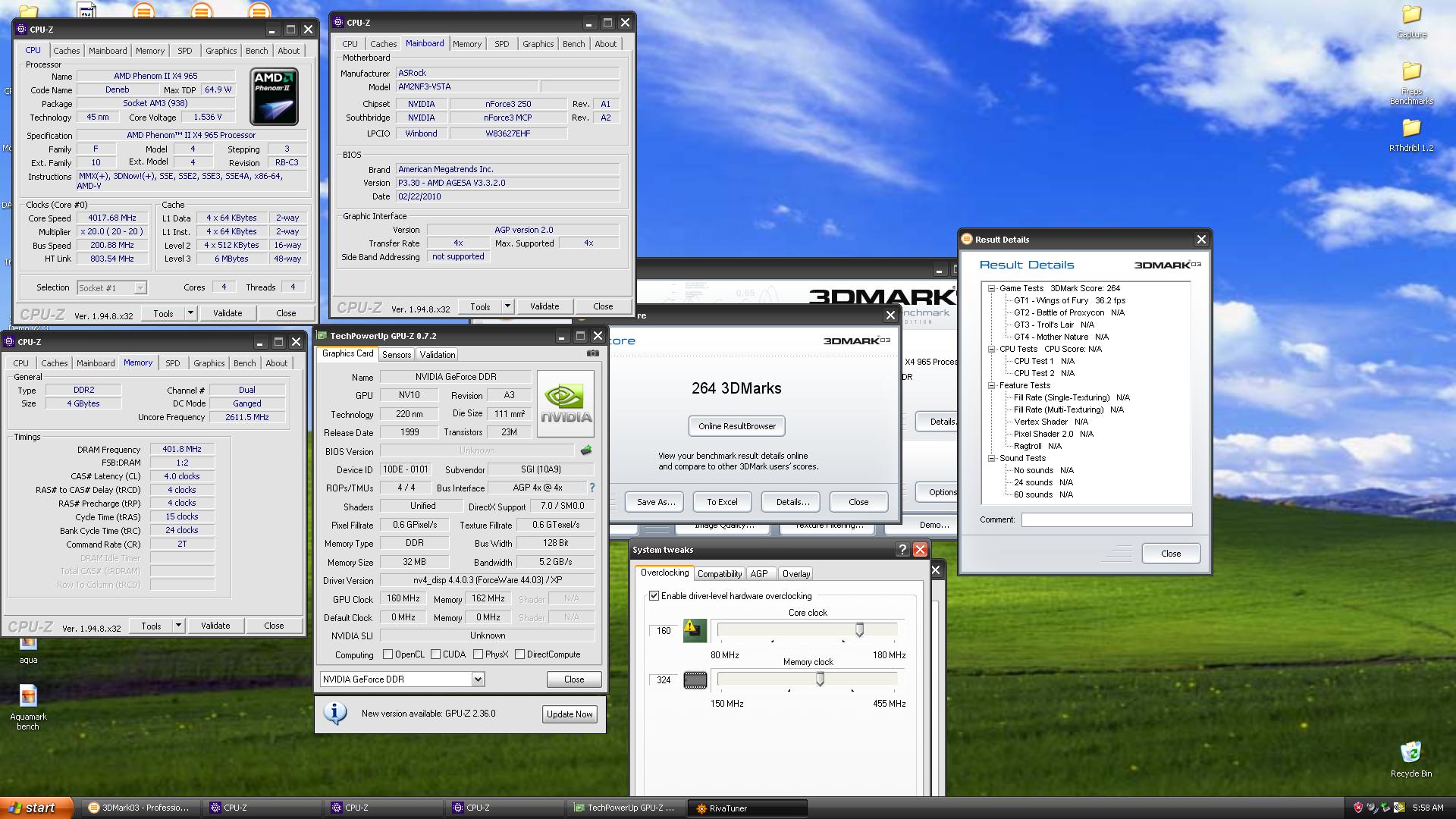Select the aqua desktop icon
Viewport: 1456px width, 819px height.
pos(28,651)
